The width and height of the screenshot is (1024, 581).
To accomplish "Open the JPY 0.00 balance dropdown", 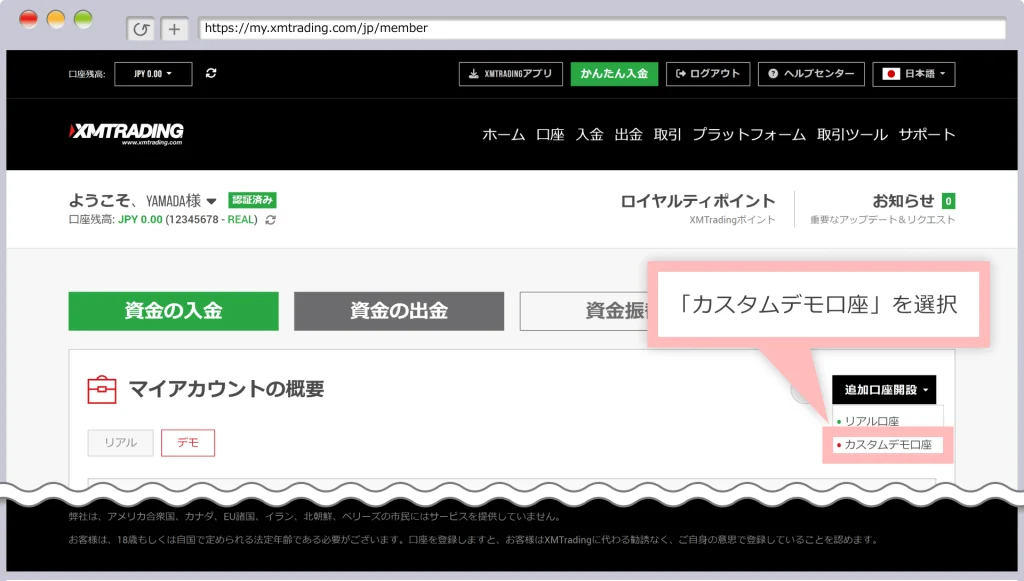I will point(153,74).
